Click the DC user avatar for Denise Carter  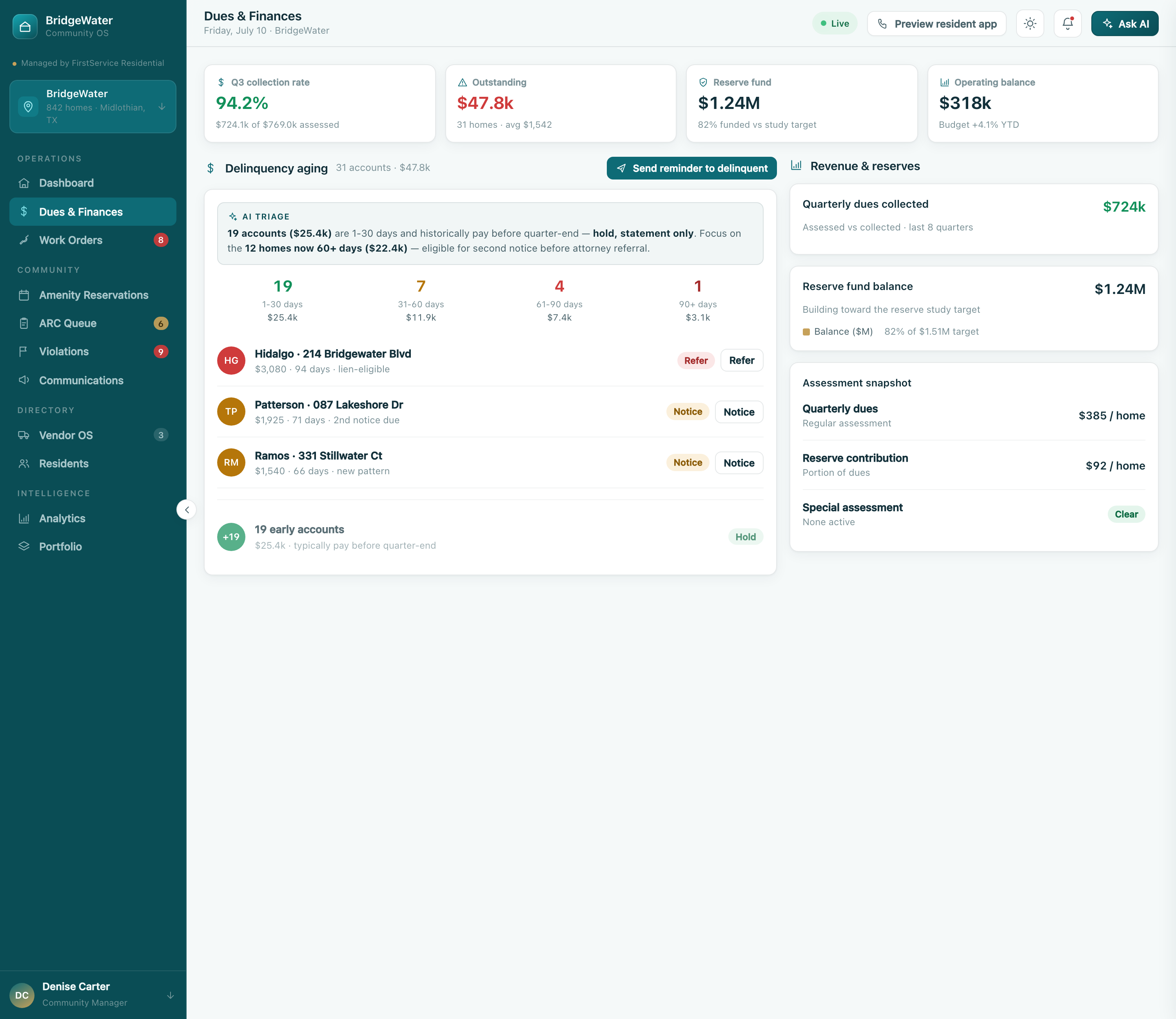click(x=22, y=995)
